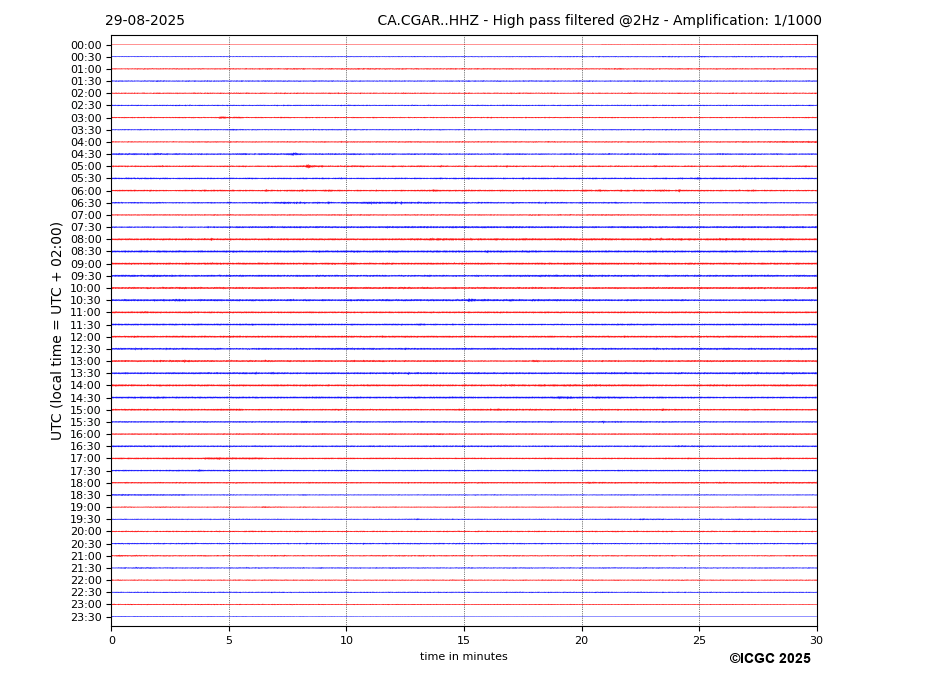Select the 15:00 row label
927x696 pixels.
(x=86, y=410)
